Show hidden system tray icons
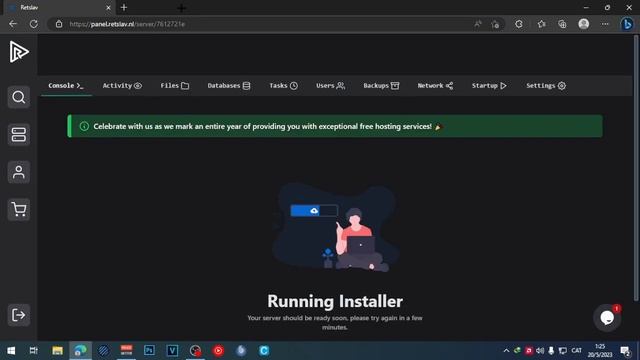 coord(506,351)
